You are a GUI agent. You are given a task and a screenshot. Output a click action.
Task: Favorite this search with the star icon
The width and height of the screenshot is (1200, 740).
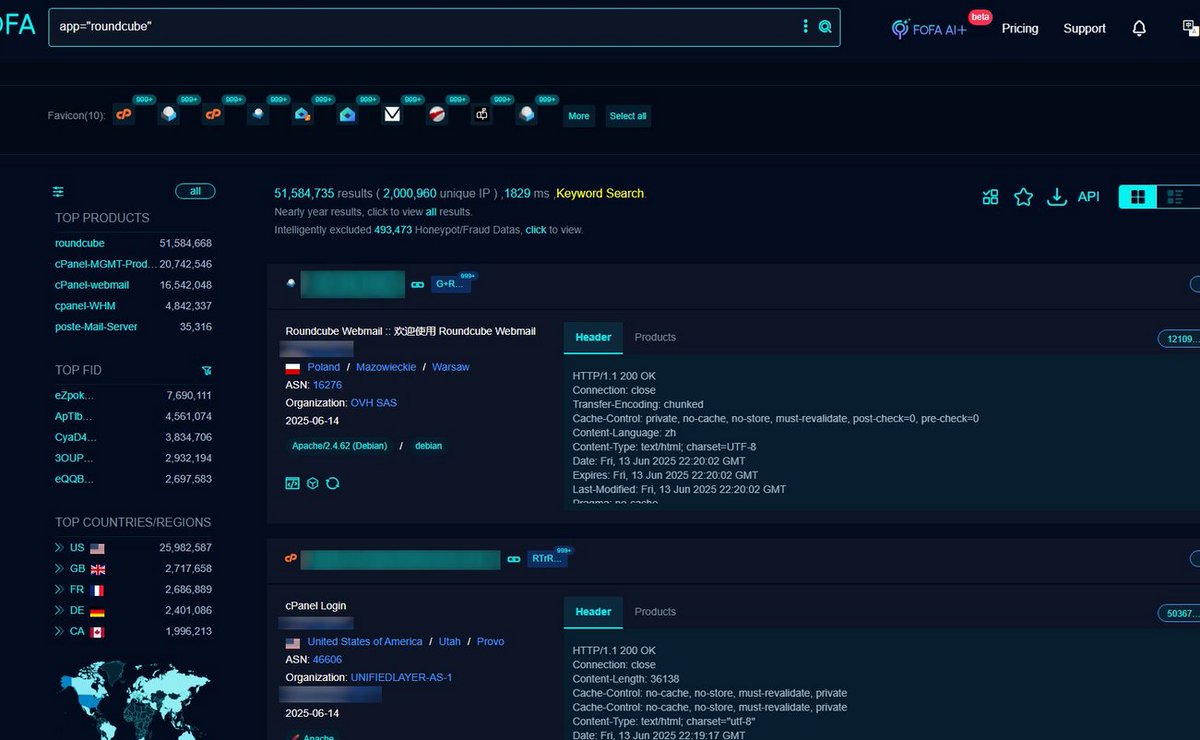coord(1023,197)
